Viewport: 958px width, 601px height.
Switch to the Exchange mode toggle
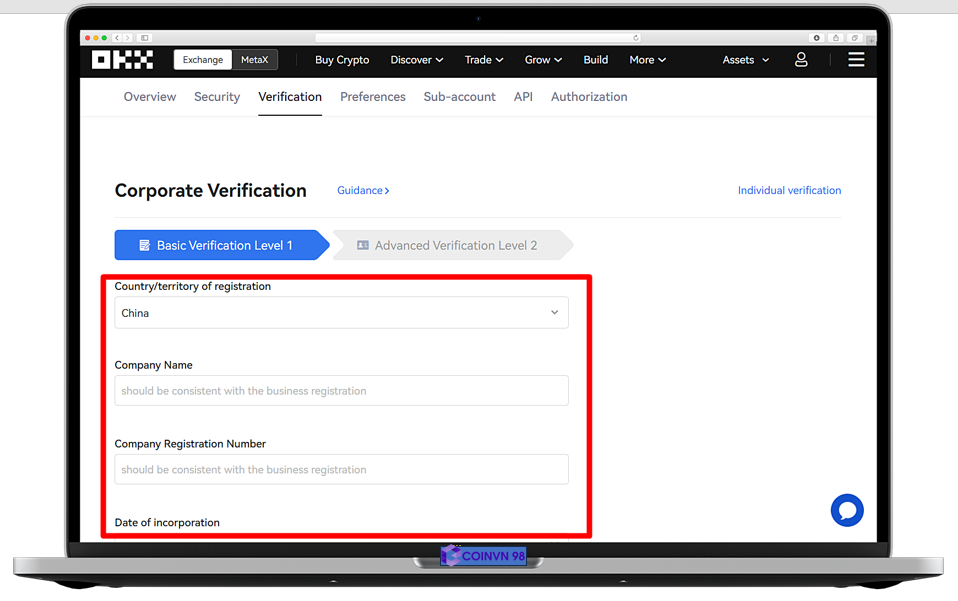point(203,60)
